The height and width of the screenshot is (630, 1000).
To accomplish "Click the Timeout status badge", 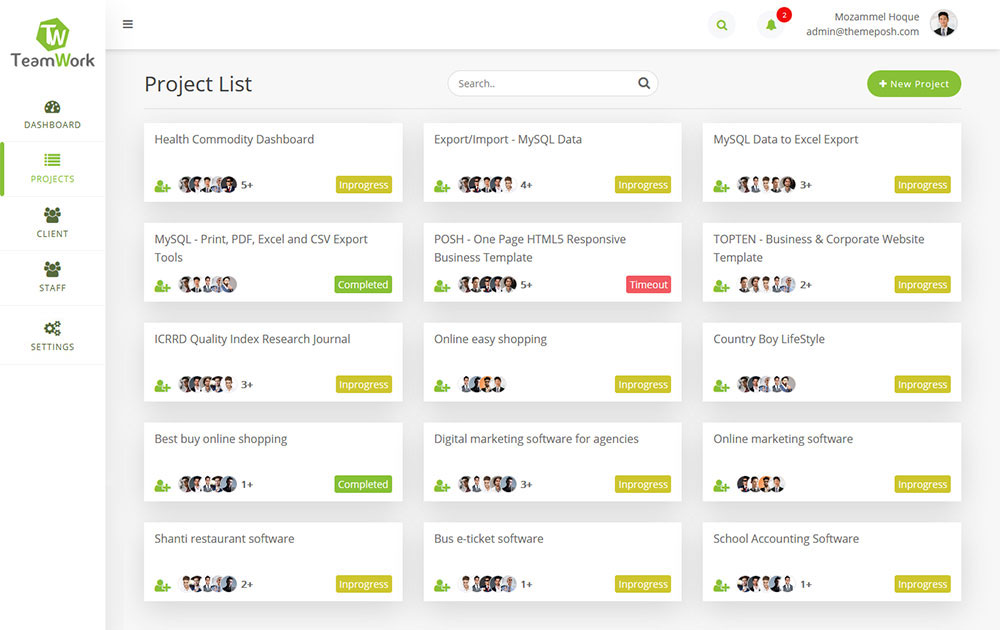I will coord(648,285).
